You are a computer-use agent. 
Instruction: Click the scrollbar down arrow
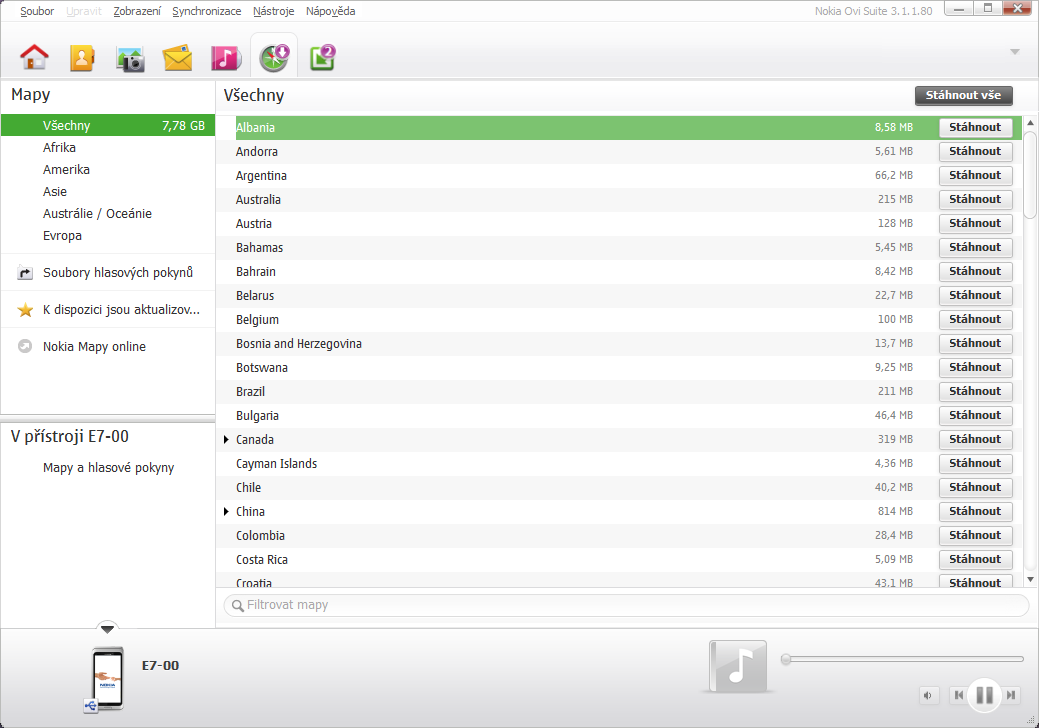[1030, 580]
